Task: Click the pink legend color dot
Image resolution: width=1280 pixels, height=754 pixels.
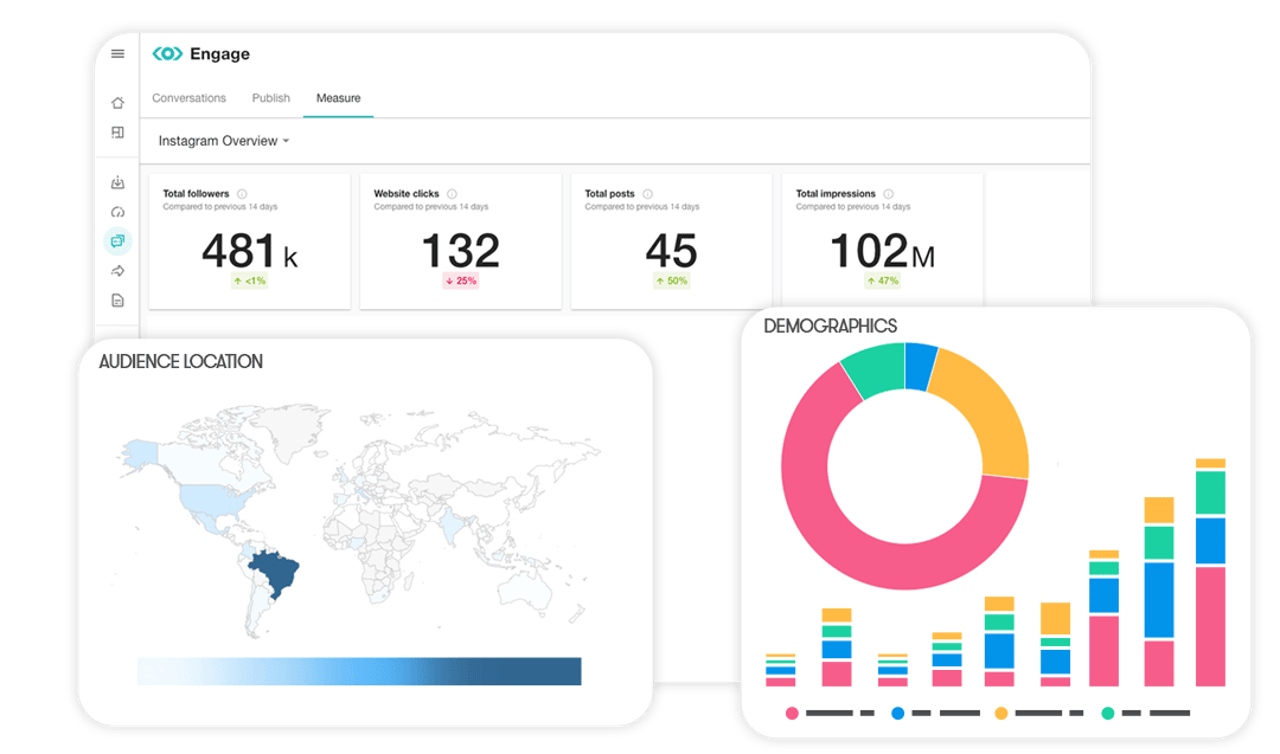Action: pos(792,713)
